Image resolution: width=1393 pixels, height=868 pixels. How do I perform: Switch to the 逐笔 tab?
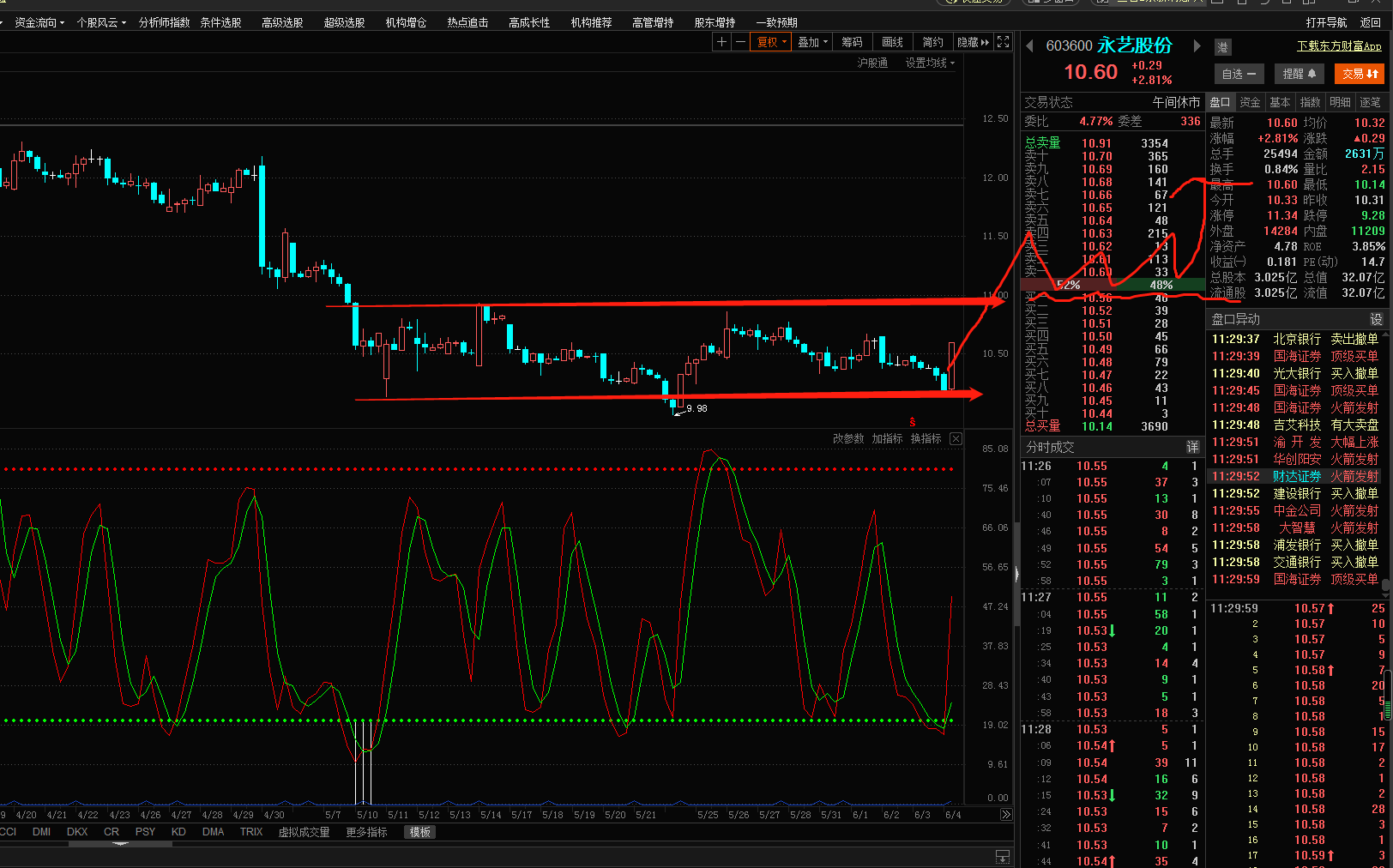(x=1370, y=102)
